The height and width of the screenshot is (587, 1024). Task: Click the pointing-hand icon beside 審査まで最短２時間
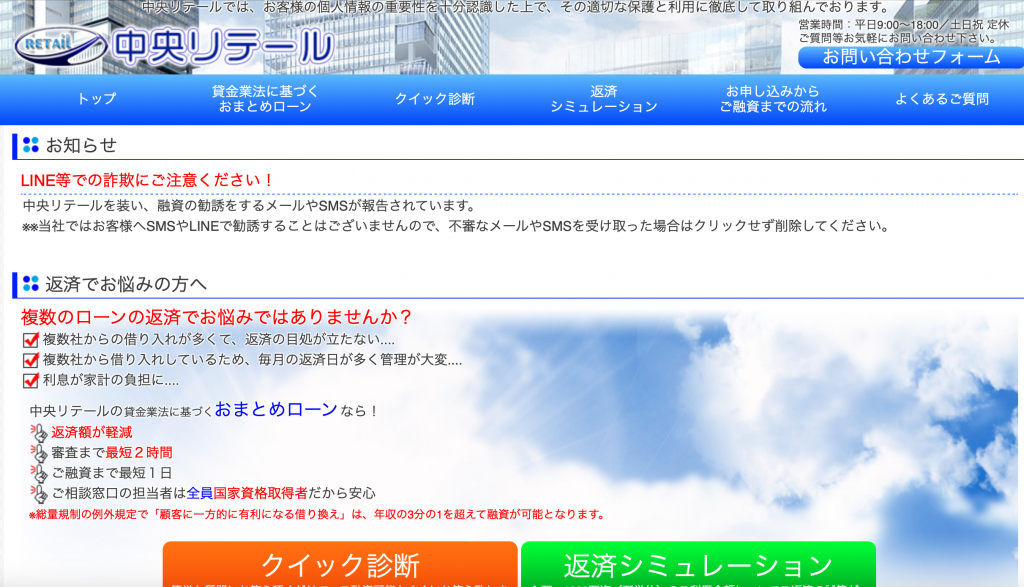click(x=39, y=452)
